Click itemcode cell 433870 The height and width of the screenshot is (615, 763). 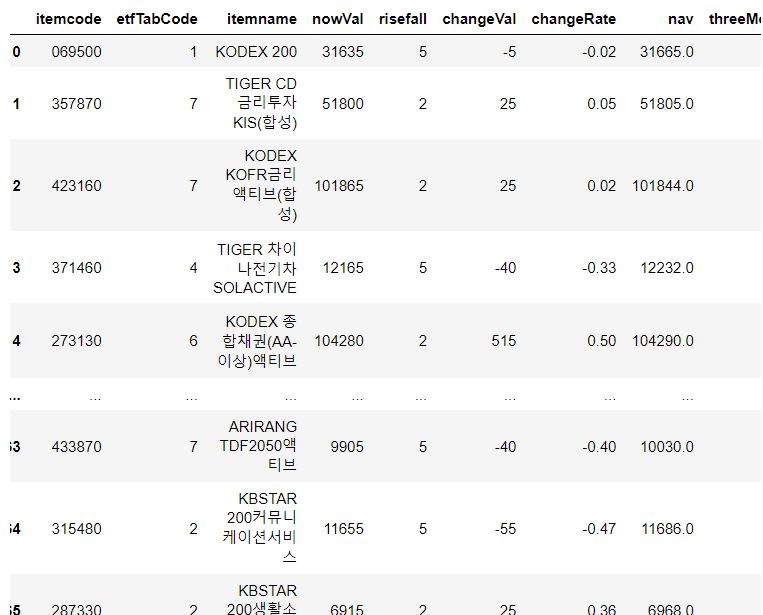coord(76,446)
